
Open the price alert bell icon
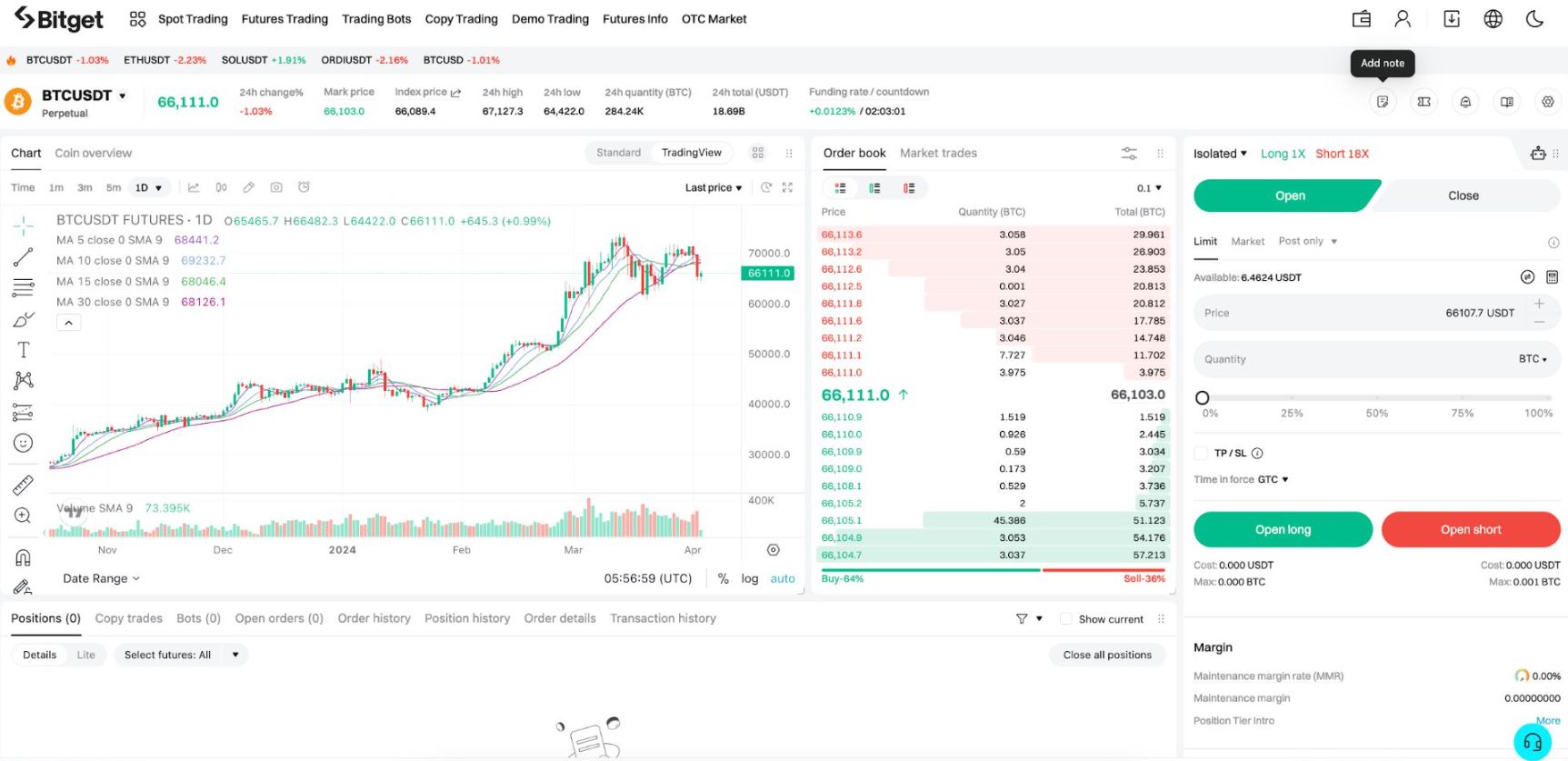tap(1465, 102)
